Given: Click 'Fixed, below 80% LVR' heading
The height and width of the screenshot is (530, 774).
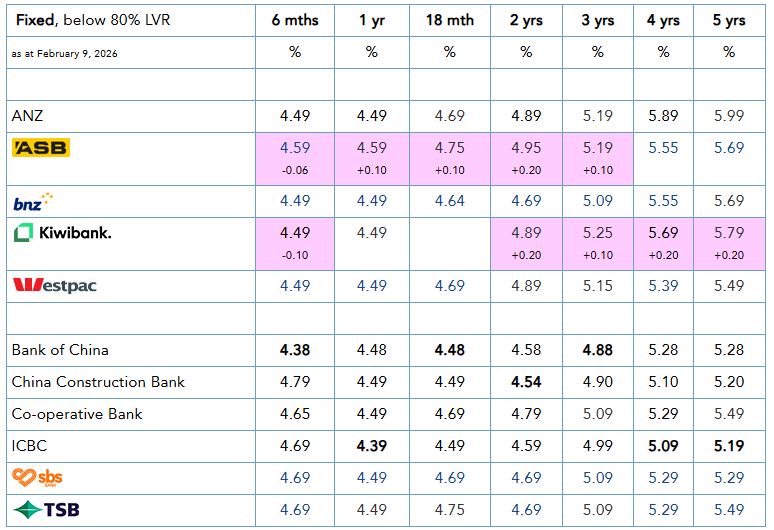Looking at the screenshot, I should coord(93,20).
